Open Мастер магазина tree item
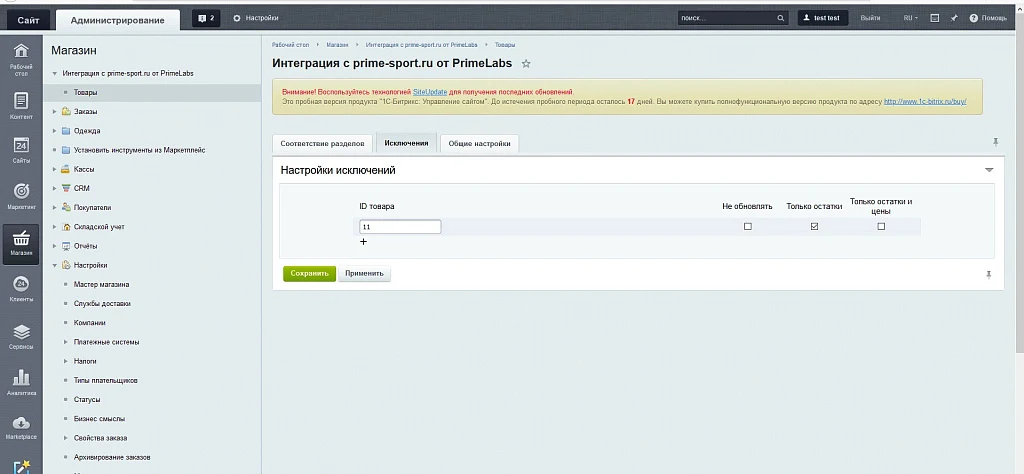The image size is (1024, 474). 101,285
